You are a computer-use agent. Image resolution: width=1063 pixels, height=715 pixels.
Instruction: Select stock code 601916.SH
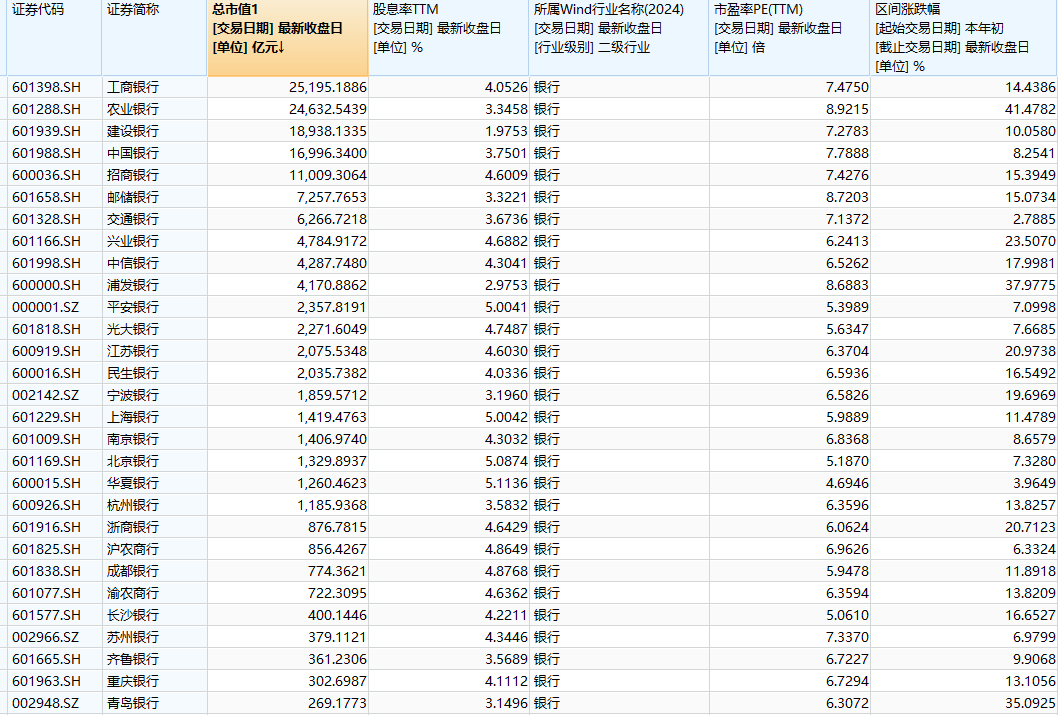tap(46, 527)
